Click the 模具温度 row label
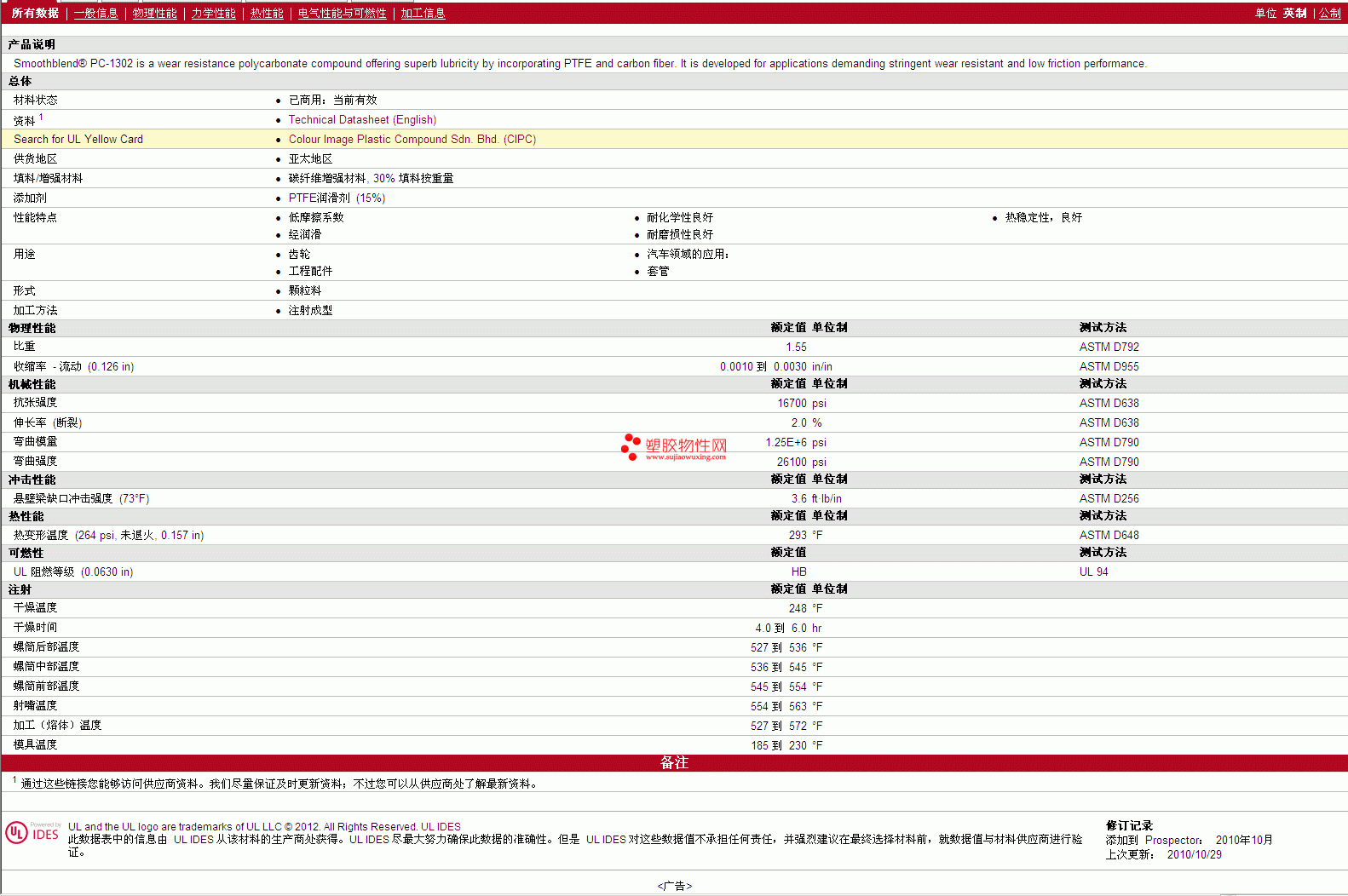This screenshot has height=896, width=1348. click(x=35, y=745)
